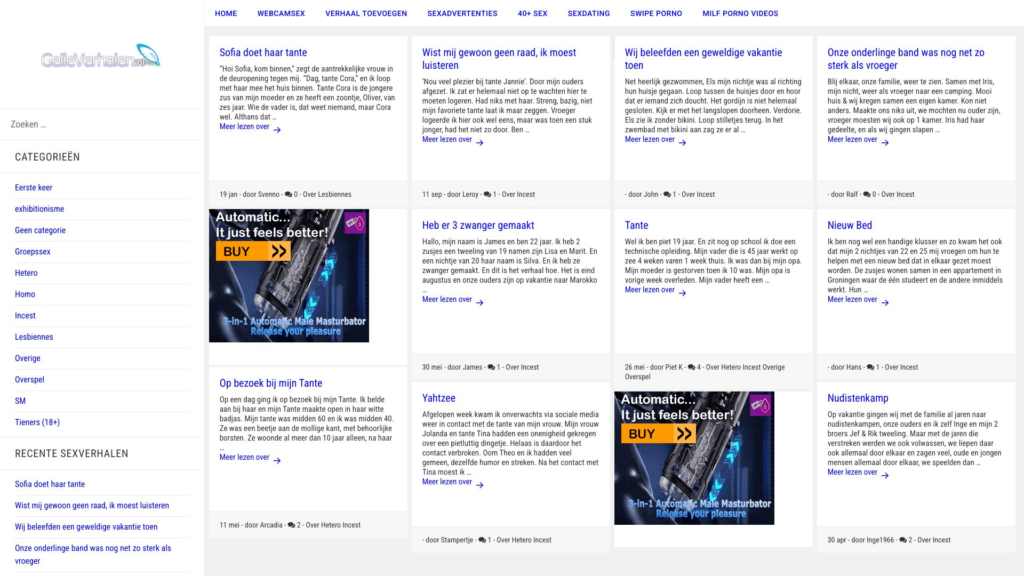The width and height of the screenshot is (1024, 576).
Task: Click the comment bubble icon in Svenno's post
Action: [289, 194]
